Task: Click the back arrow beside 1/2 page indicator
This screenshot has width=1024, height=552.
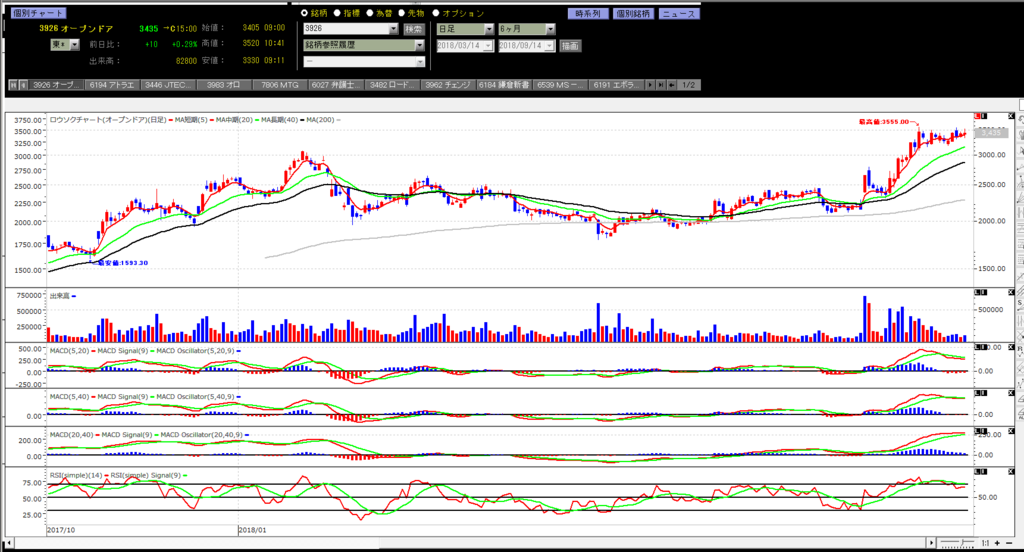Action: (x=671, y=85)
